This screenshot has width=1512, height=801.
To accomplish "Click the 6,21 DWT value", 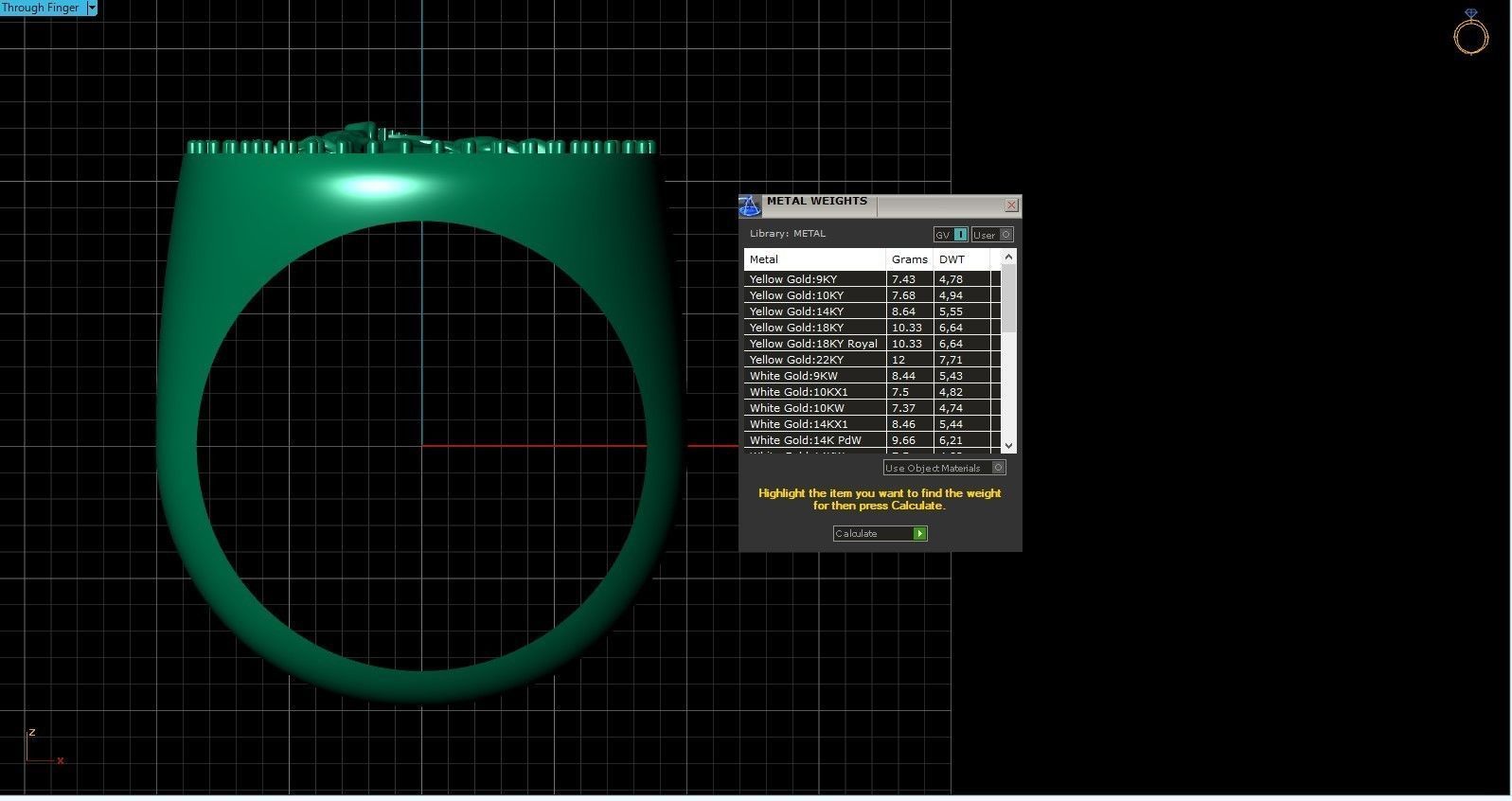I will [951, 440].
